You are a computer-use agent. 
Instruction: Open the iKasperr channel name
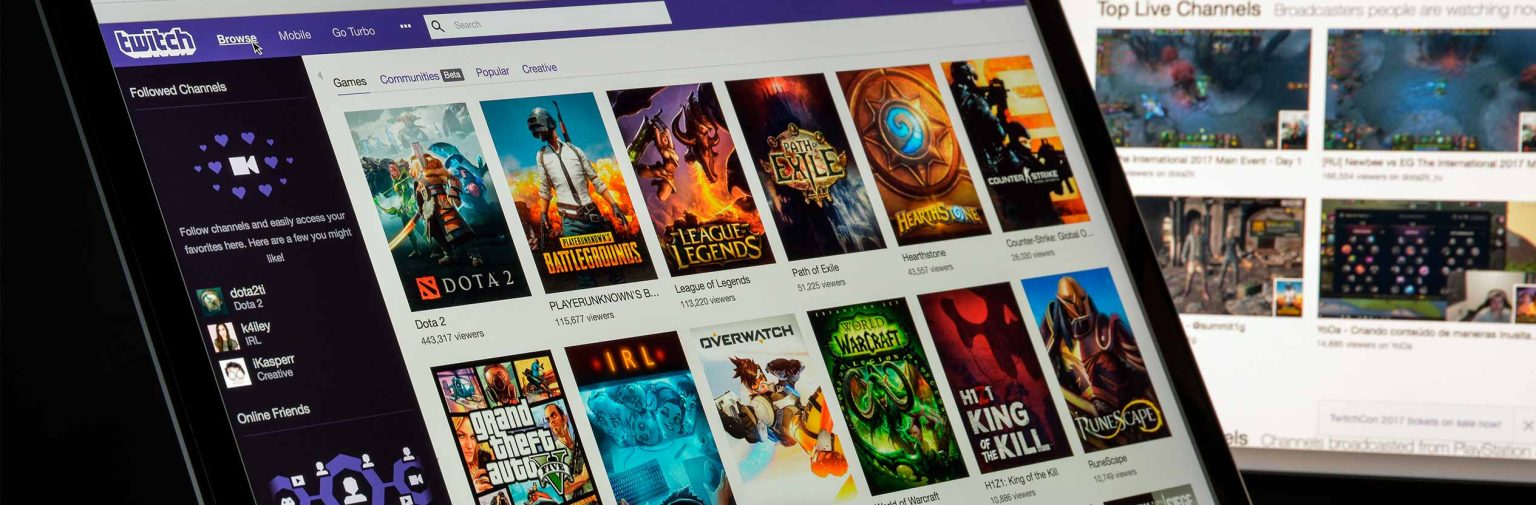click(x=275, y=361)
